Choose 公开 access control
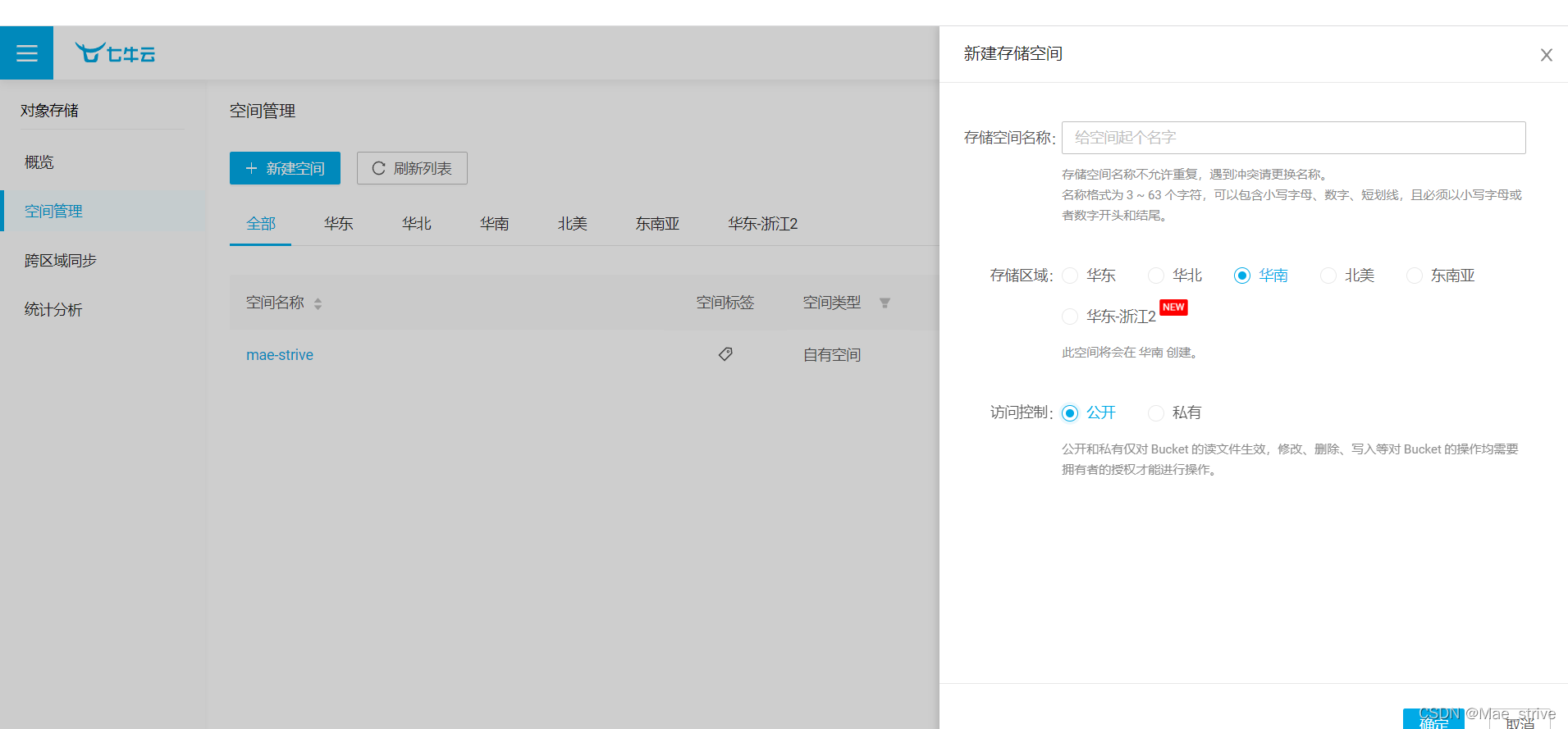 pos(1070,413)
